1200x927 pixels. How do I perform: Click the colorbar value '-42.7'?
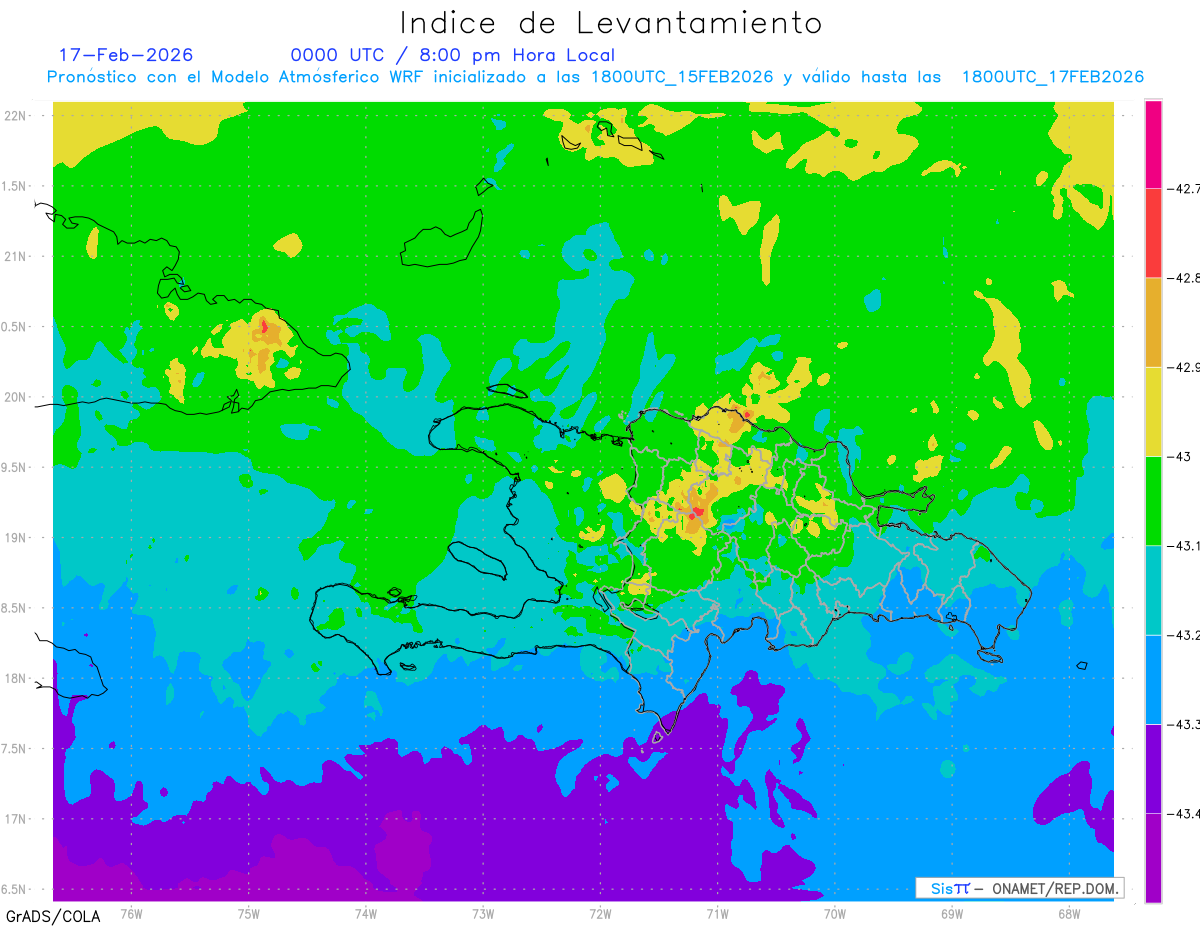1182,189
